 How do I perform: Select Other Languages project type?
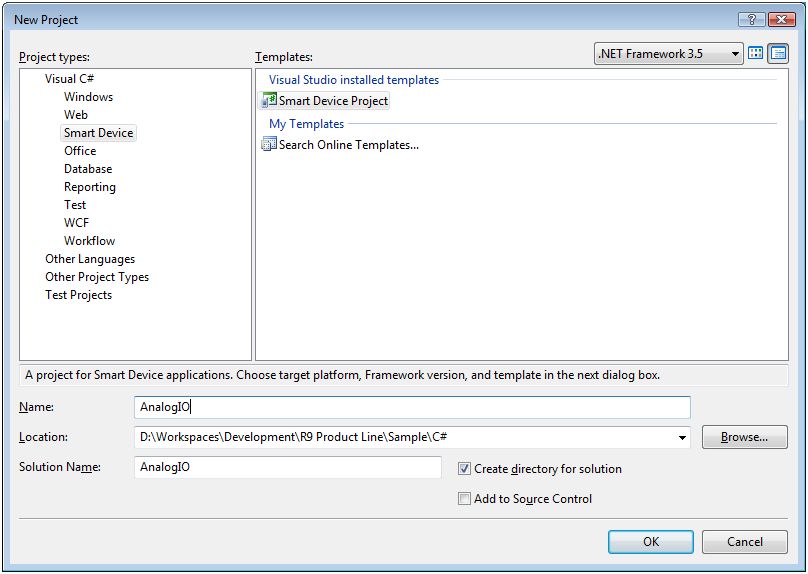point(90,259)
